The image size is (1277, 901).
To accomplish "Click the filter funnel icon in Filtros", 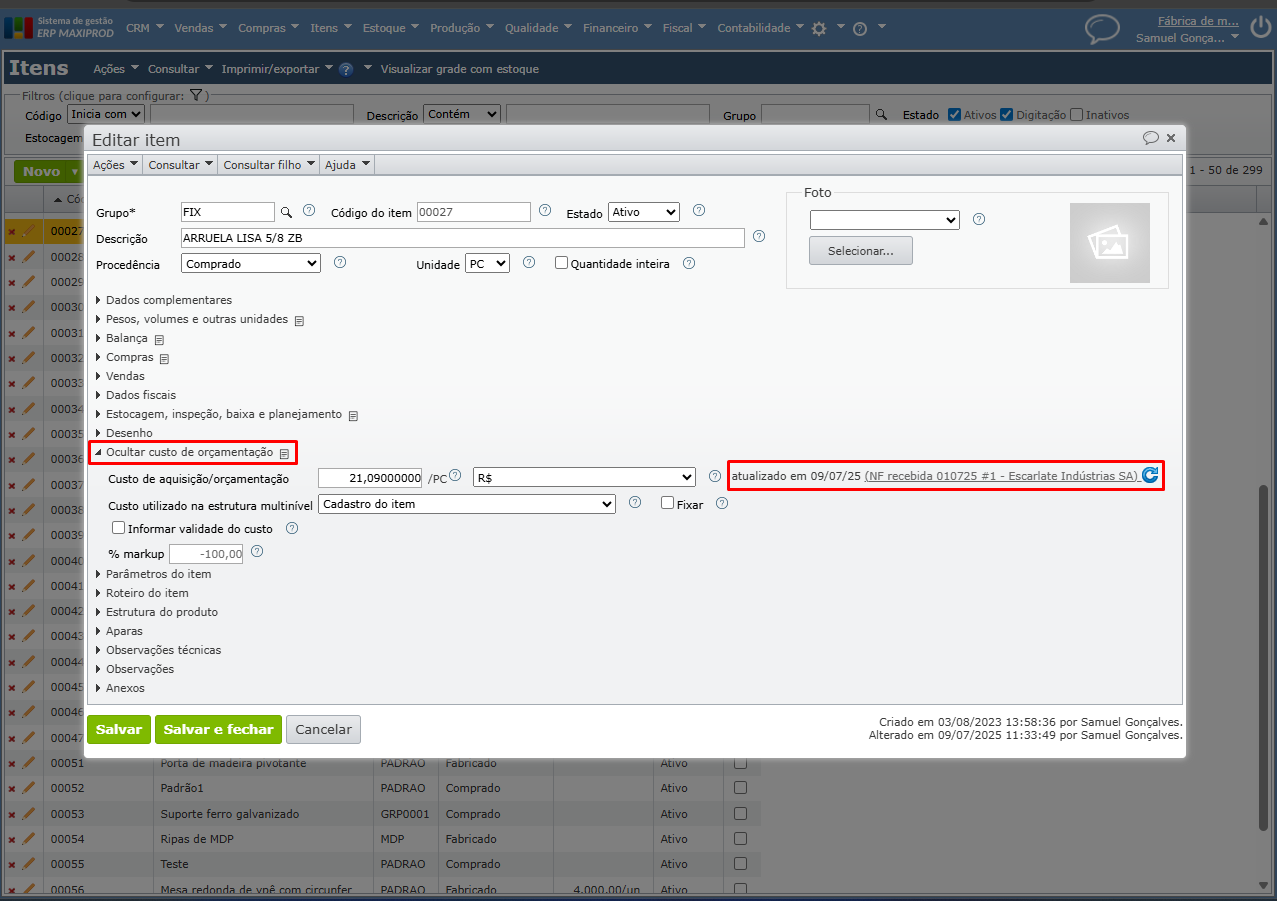I will tap(196, 96).
